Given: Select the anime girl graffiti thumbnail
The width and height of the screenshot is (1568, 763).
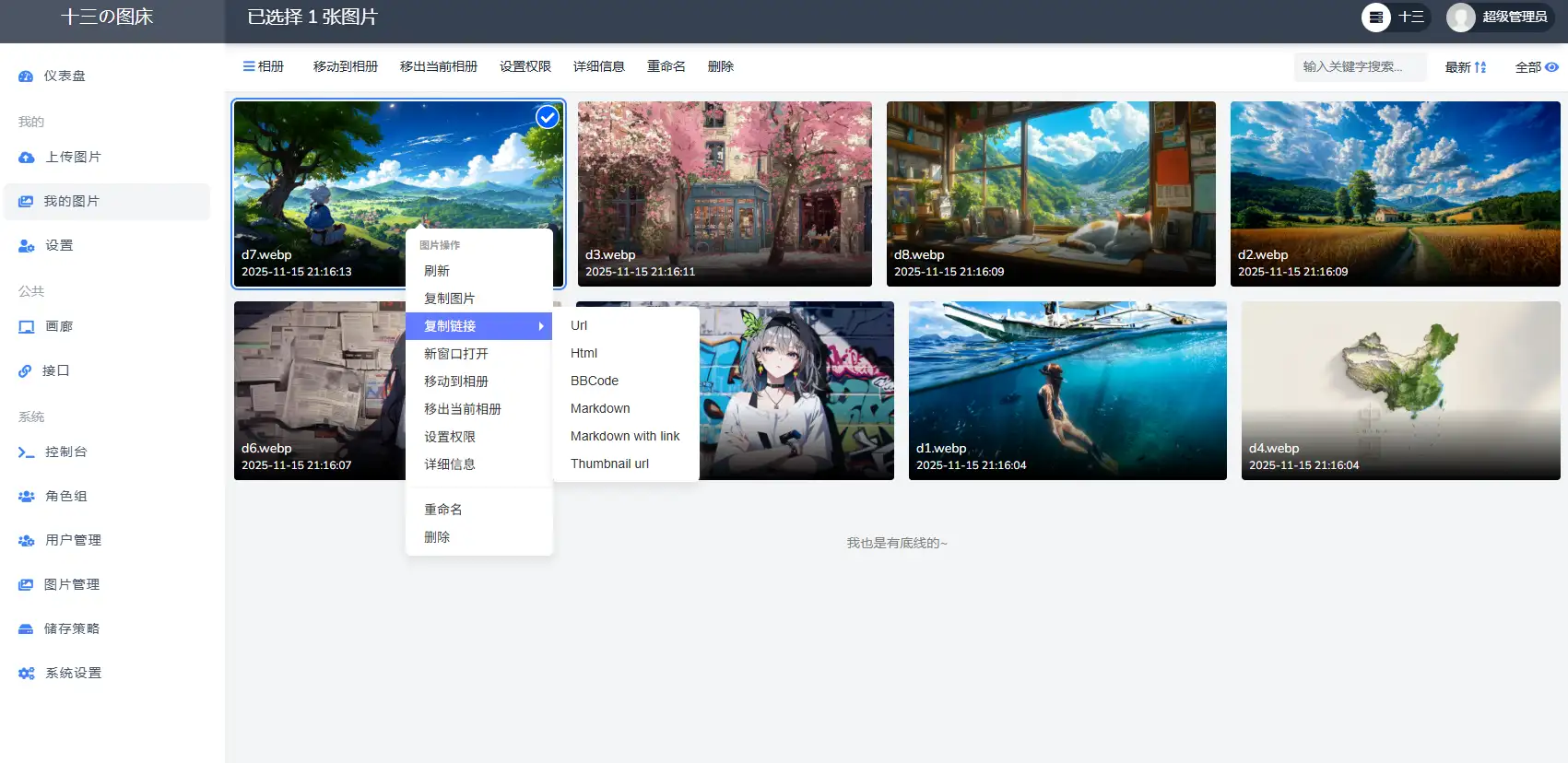Looking at the screenshot, I should click(796, 391).
